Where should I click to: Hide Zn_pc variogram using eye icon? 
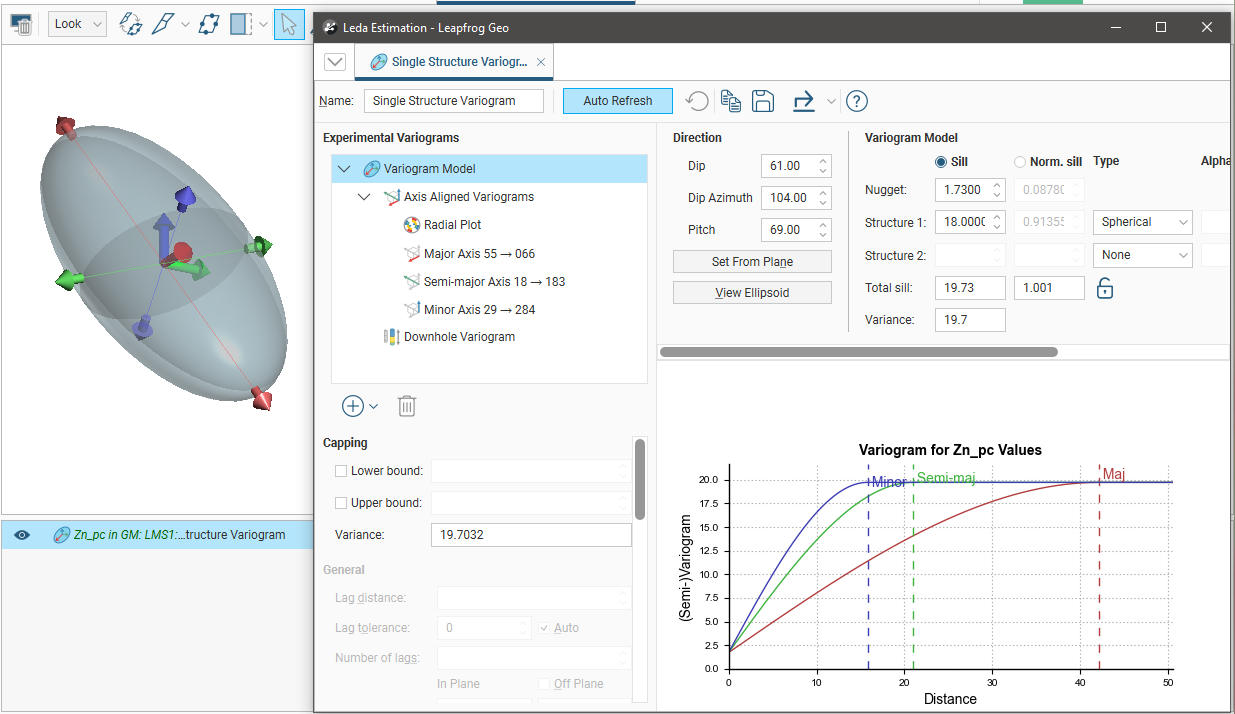click(23, 535)
